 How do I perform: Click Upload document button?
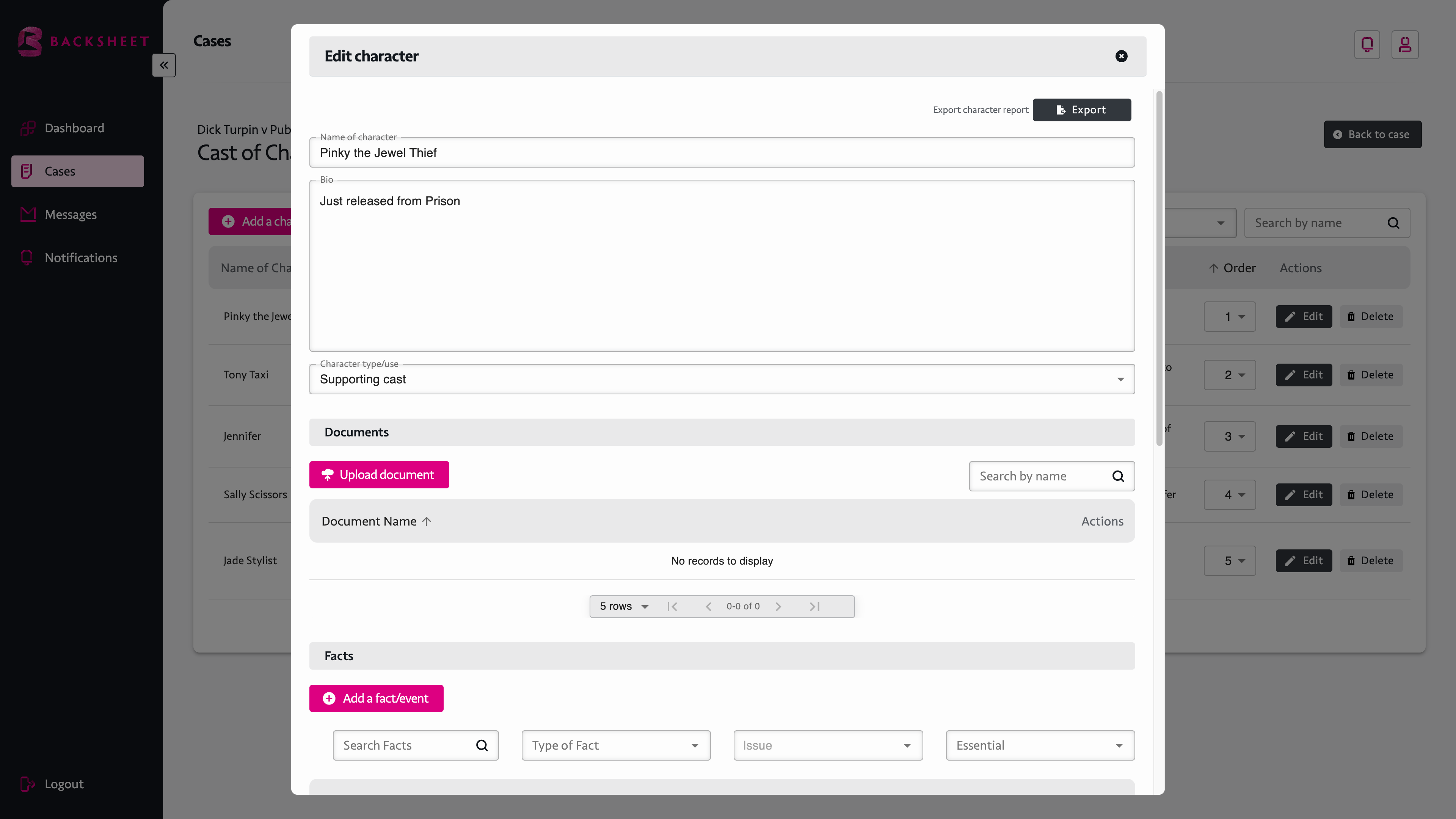(x=379, y=475)
